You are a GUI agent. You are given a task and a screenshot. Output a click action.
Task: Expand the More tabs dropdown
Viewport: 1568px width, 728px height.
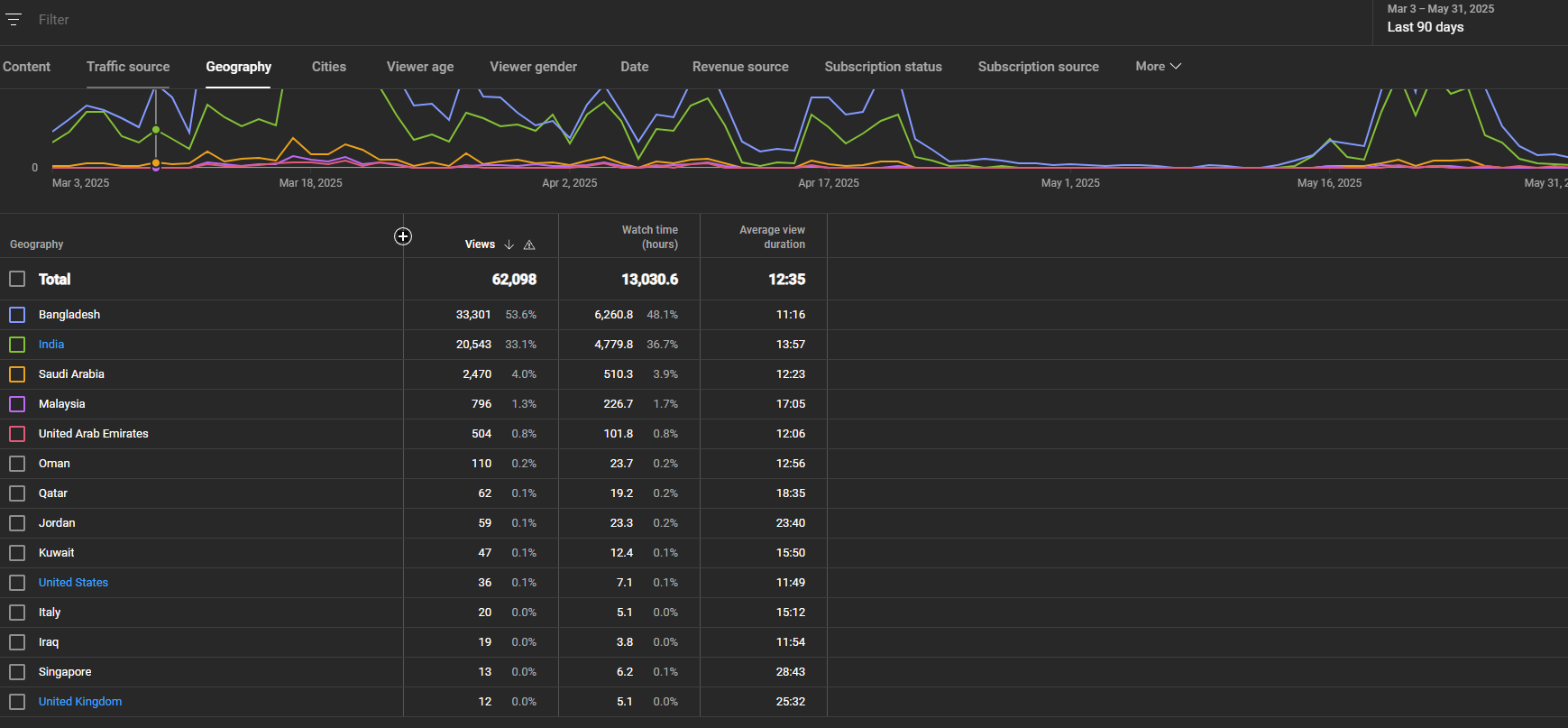tap(1158, 66)
